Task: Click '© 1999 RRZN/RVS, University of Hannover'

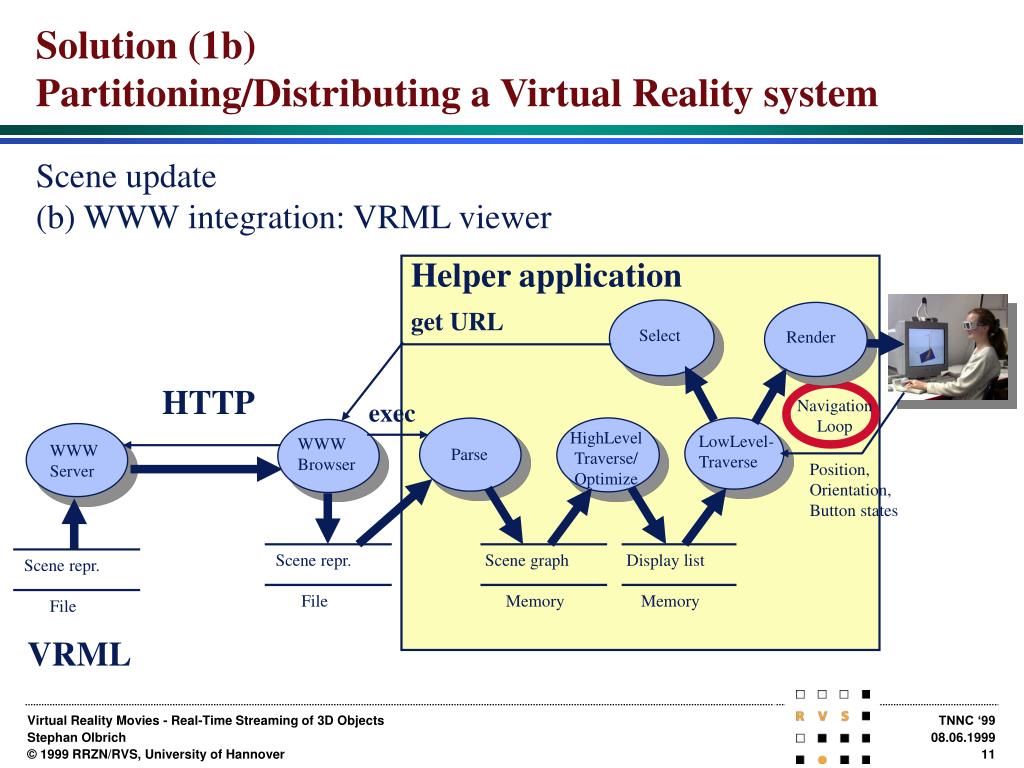Action: [x=156, y=754]
